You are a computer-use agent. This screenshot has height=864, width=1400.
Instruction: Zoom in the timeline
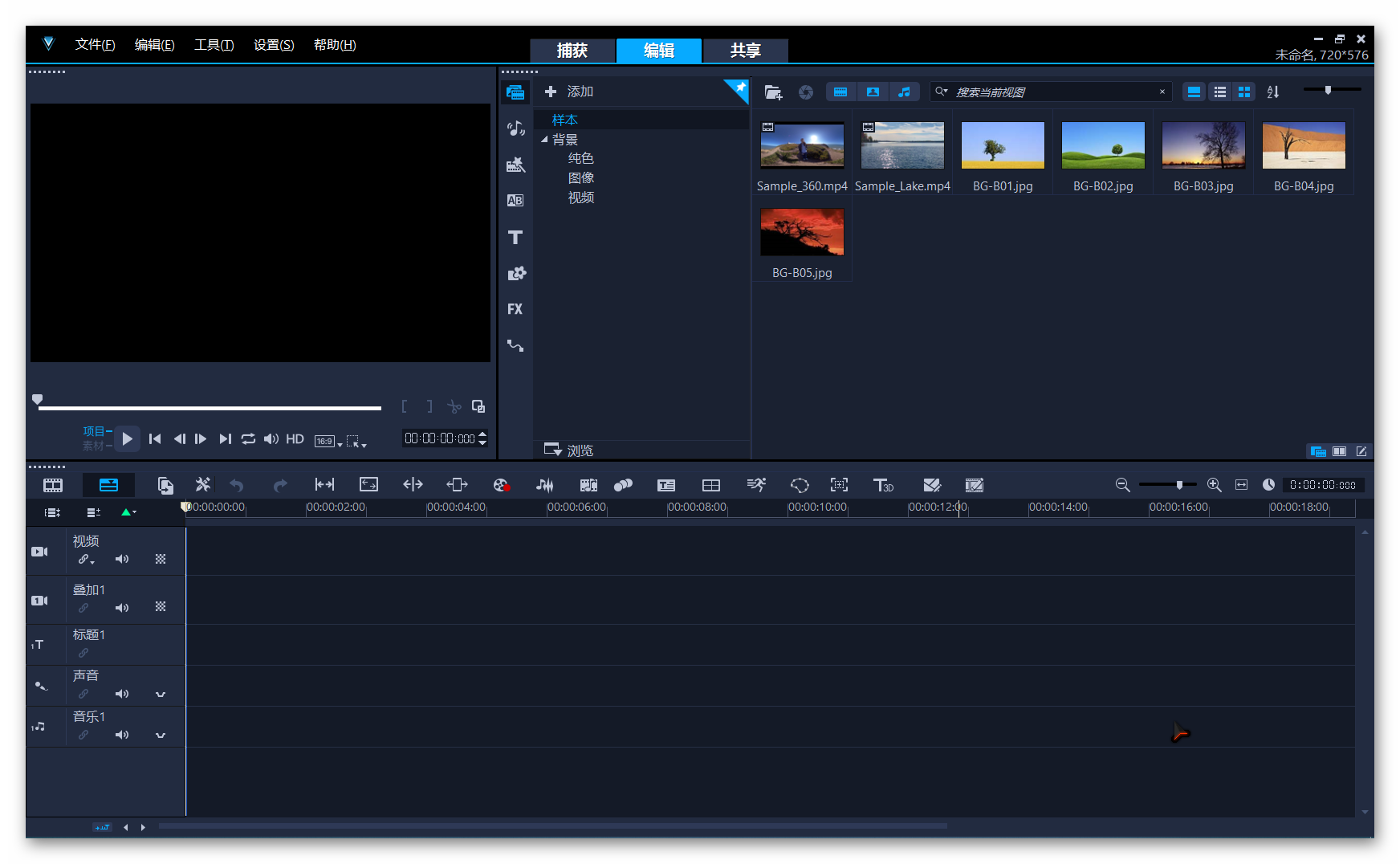[1215, 485]
